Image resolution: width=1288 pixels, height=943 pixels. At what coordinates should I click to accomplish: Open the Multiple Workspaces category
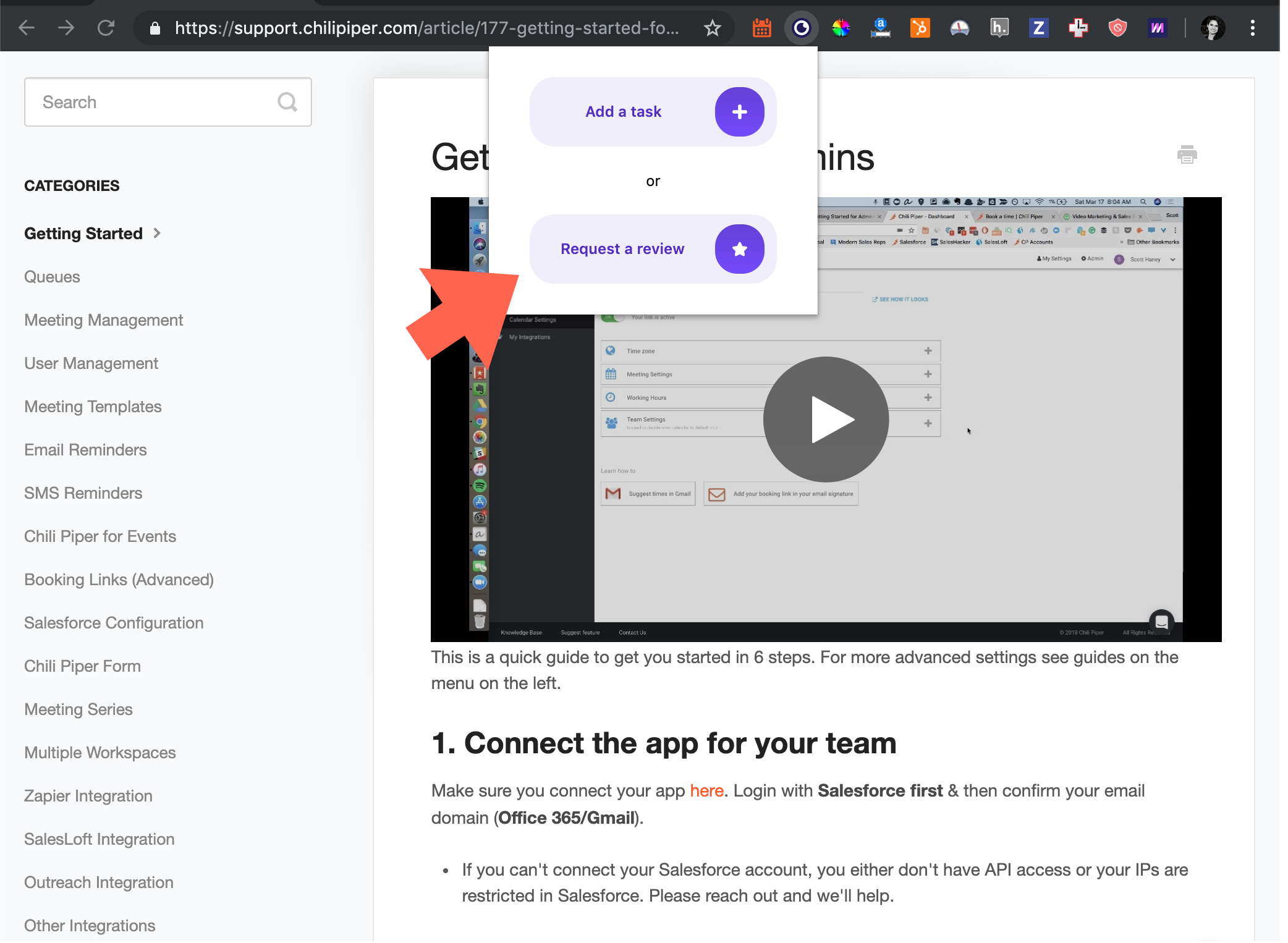tap(100, 753)
